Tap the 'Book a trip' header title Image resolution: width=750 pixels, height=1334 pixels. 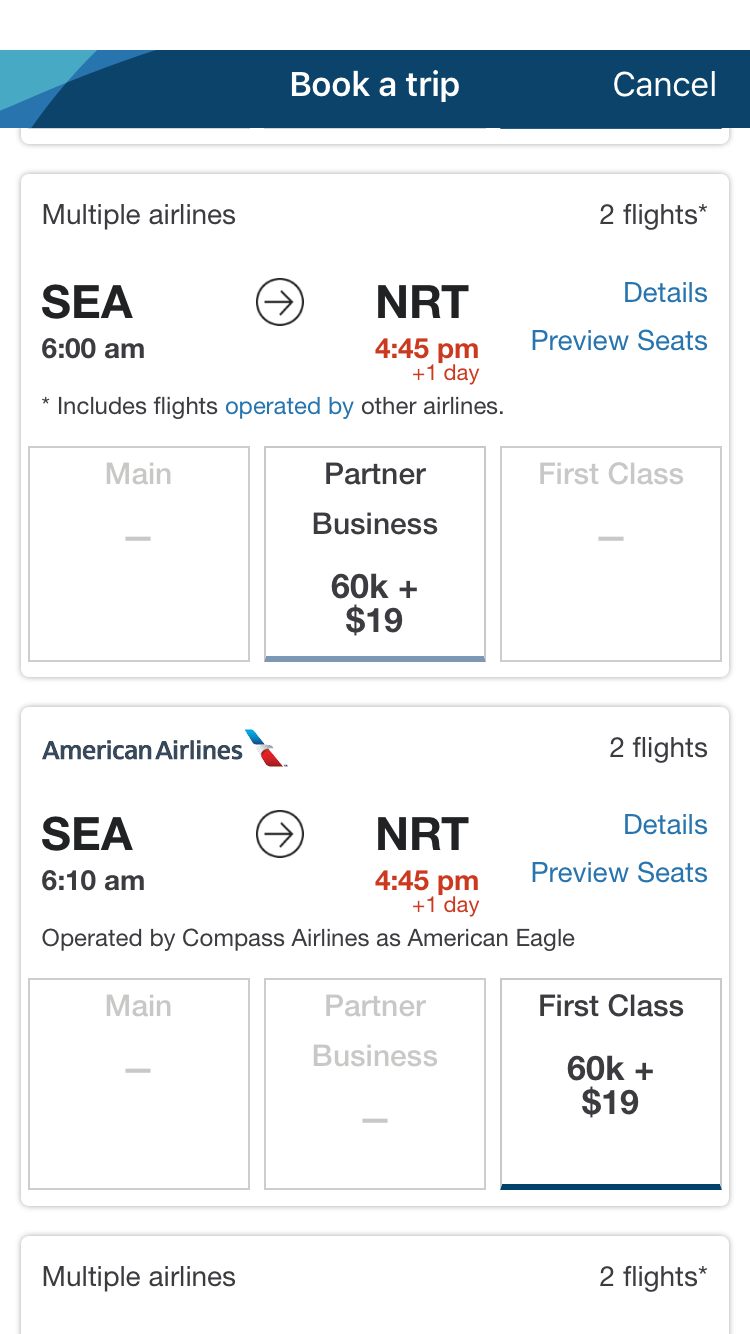pos(375,85)
